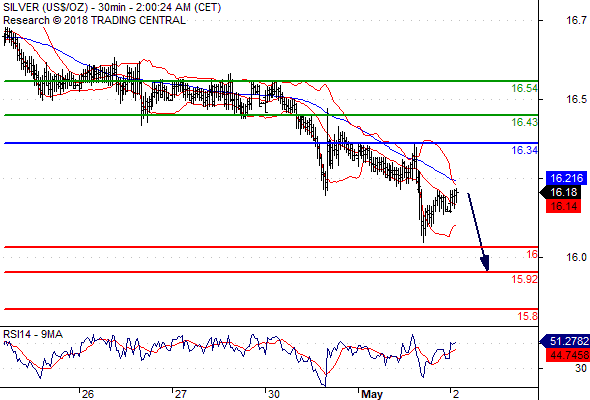Select the 16.43 green resistance label
The height and width of the screenshot is (400, 590).
click(524, 122)
